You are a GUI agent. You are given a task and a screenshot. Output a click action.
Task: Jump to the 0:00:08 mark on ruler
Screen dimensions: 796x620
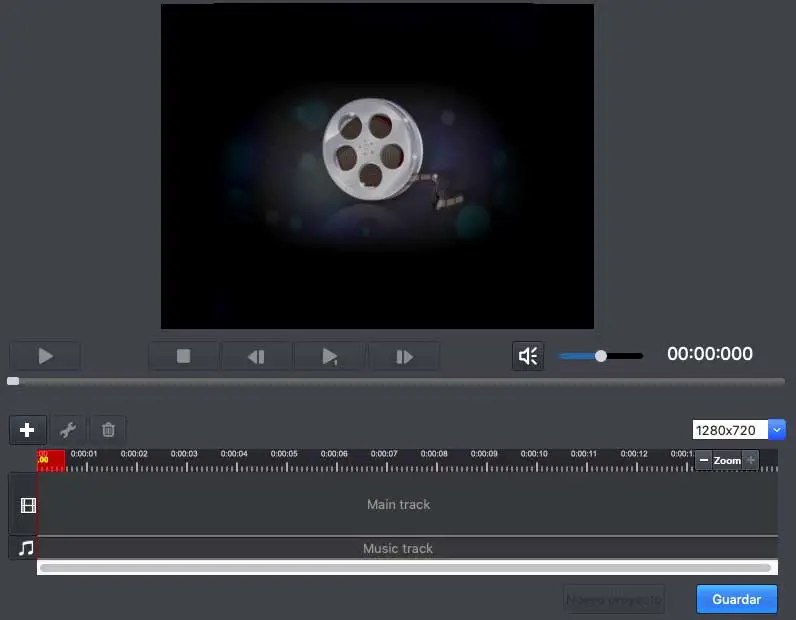(434, 453)
